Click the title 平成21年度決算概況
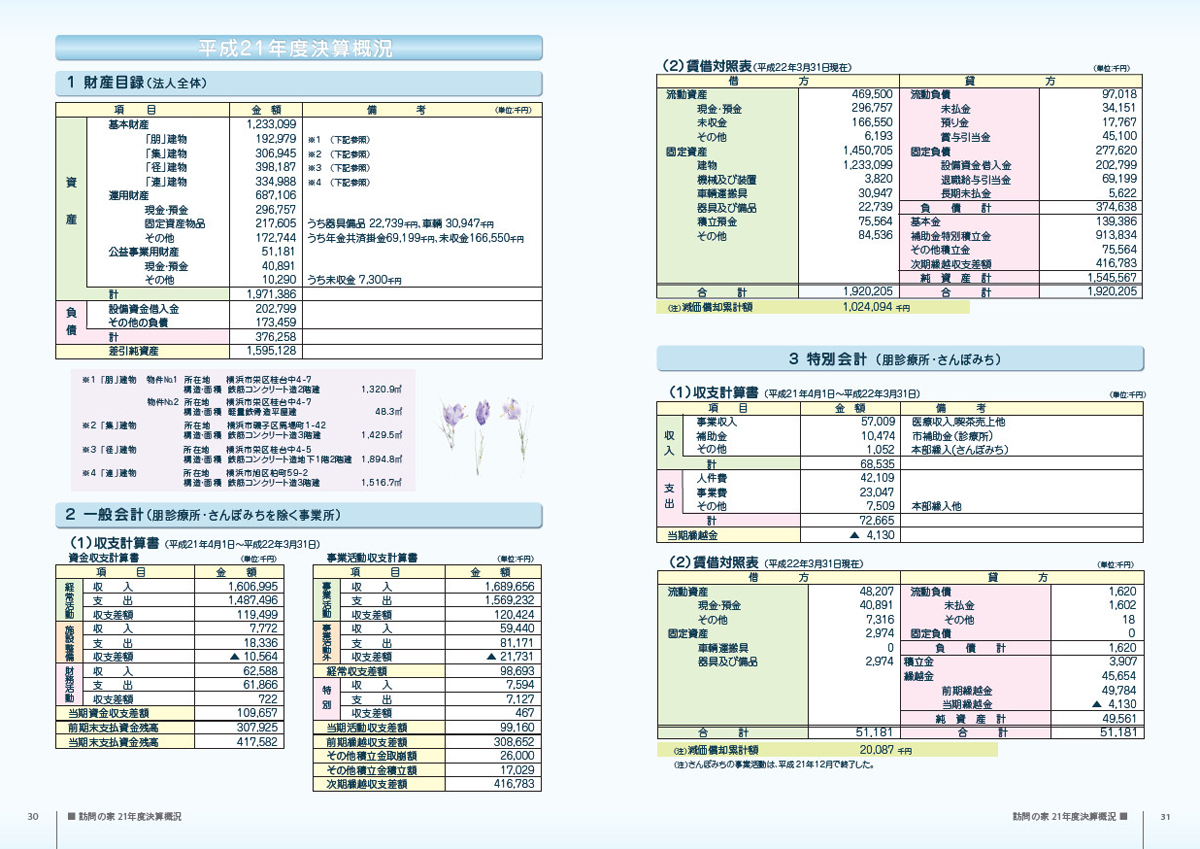Viewport: 1200px width, 849px height. (x=295, y=48)
